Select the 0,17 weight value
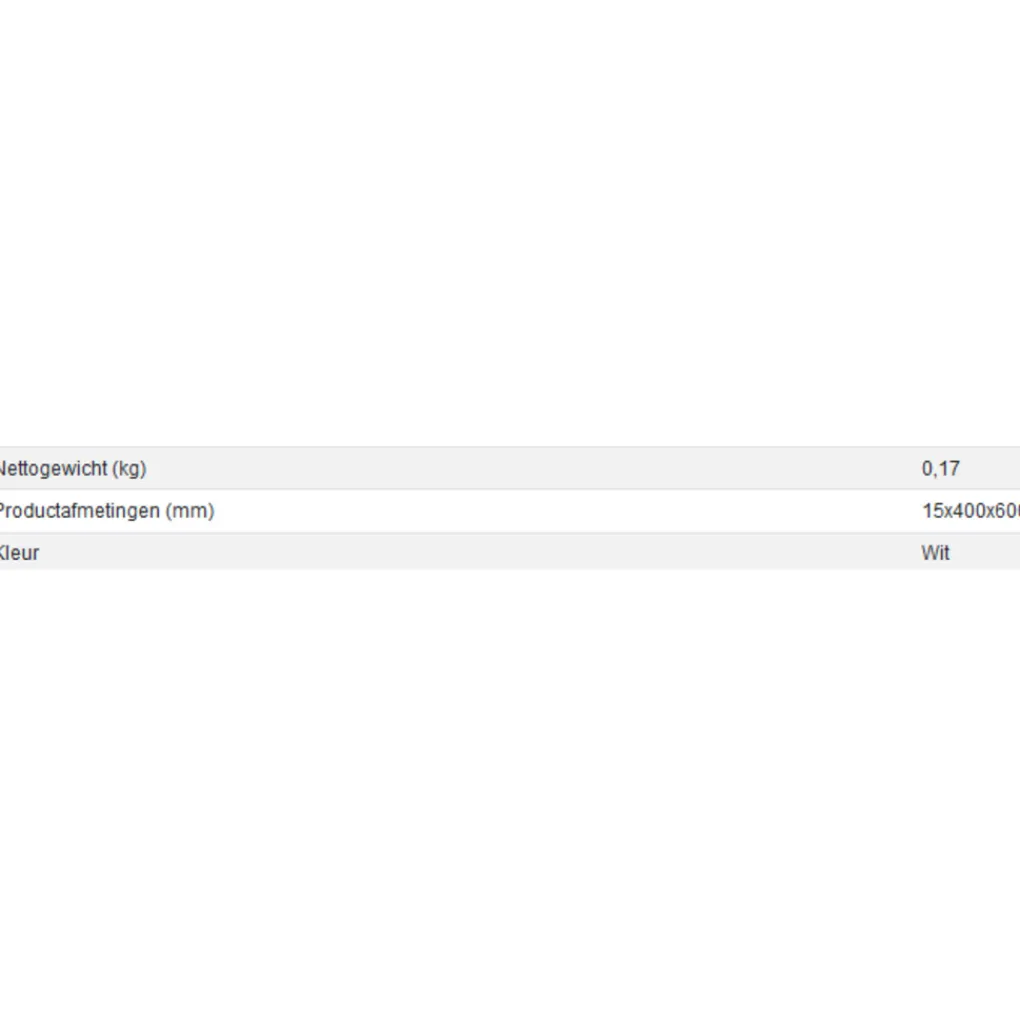Image resolution: width=1020 pixels, height=1020 pixels. click(940, 468)
